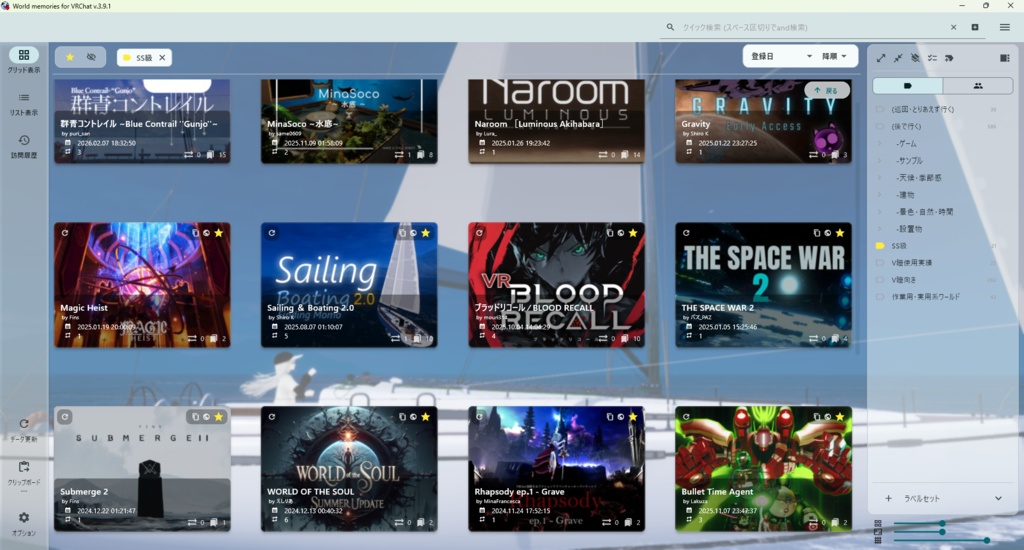Add a new label set with plus
The width and height of the screenshot is (1024, 550).
pos(888,498)
